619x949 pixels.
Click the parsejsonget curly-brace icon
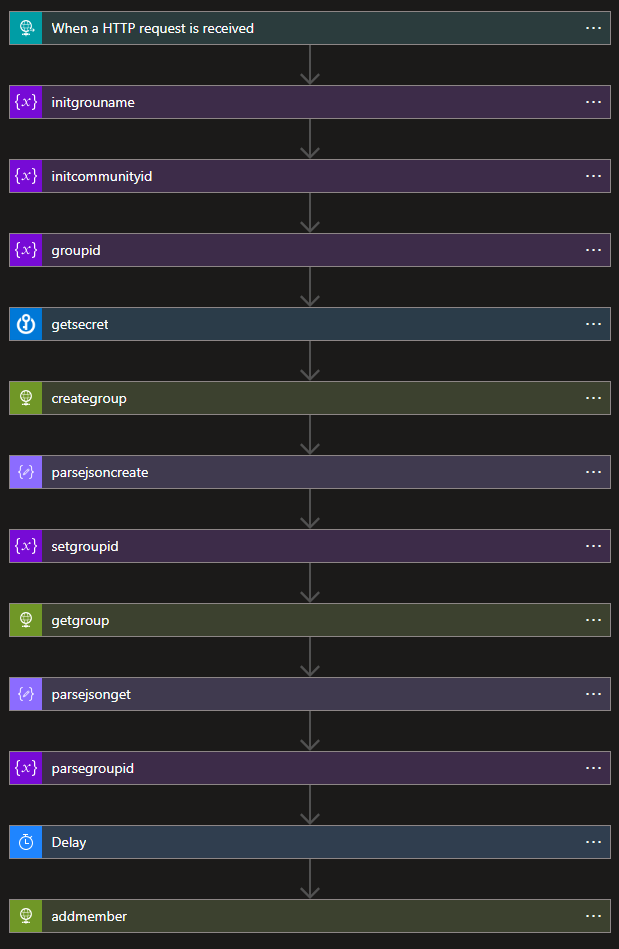click(27, 694)
